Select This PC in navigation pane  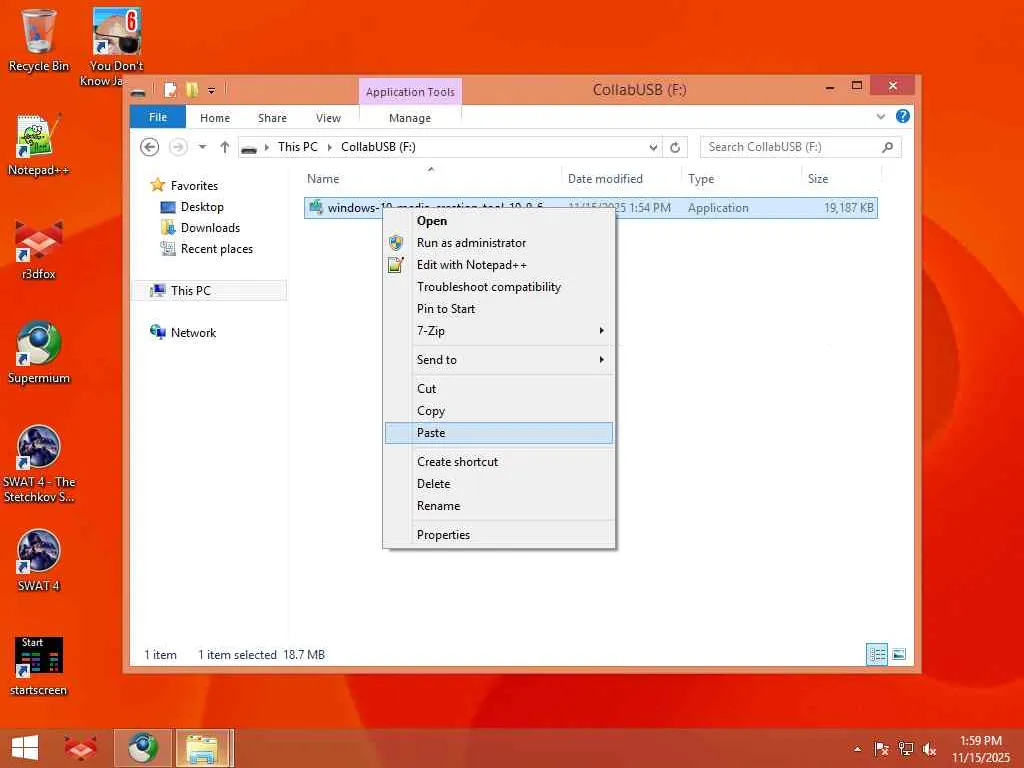[209, 291]
